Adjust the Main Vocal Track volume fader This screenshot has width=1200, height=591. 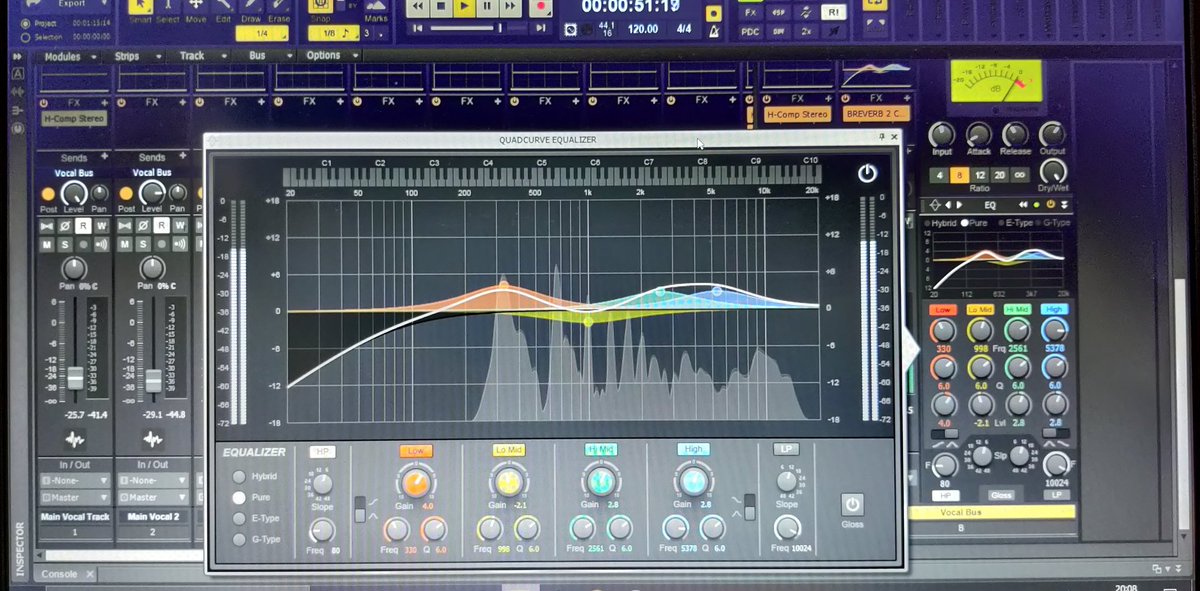75,376
